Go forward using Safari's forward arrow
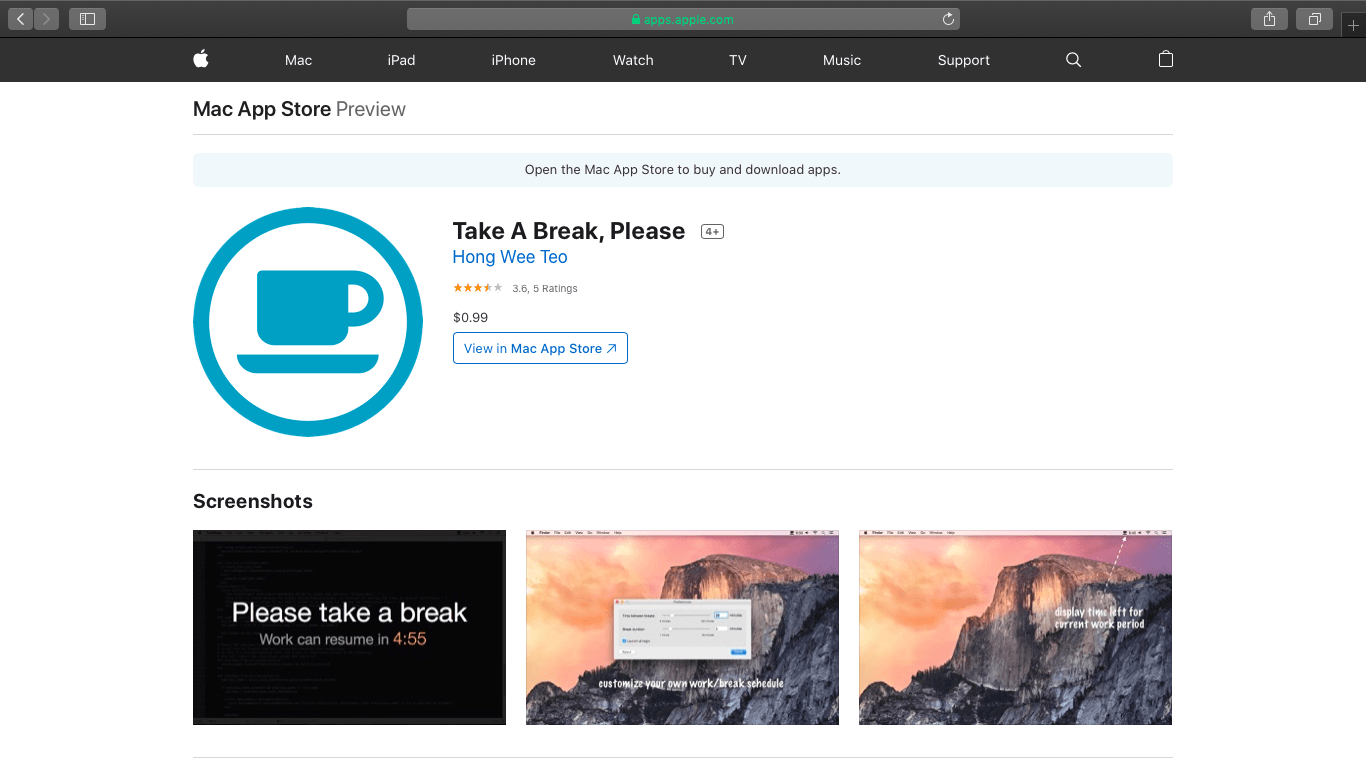Viewport: 1366px width, 768px height. 46,19
